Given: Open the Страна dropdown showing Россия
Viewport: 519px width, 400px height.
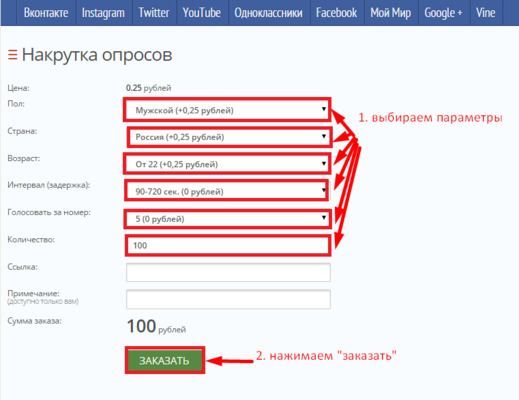Looking at the screenshot, I should [x=229, y=137].
